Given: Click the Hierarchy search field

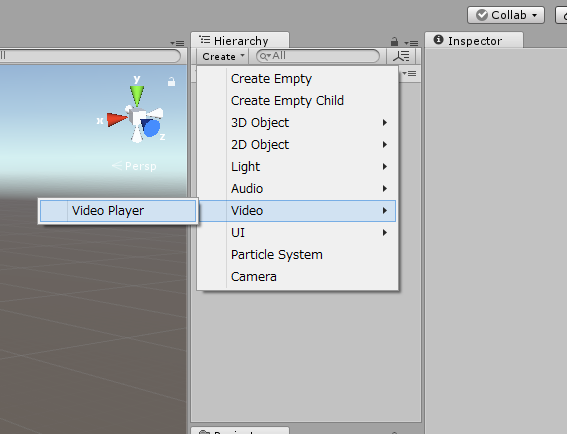Looking at the screenshot, I should click(318, 56).
